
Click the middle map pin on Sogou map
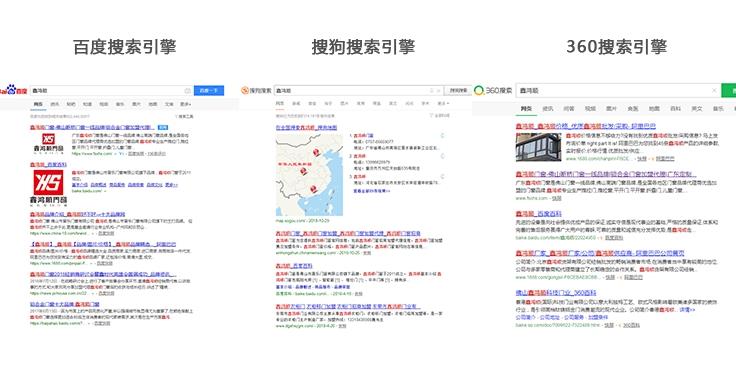pos(304,171)
